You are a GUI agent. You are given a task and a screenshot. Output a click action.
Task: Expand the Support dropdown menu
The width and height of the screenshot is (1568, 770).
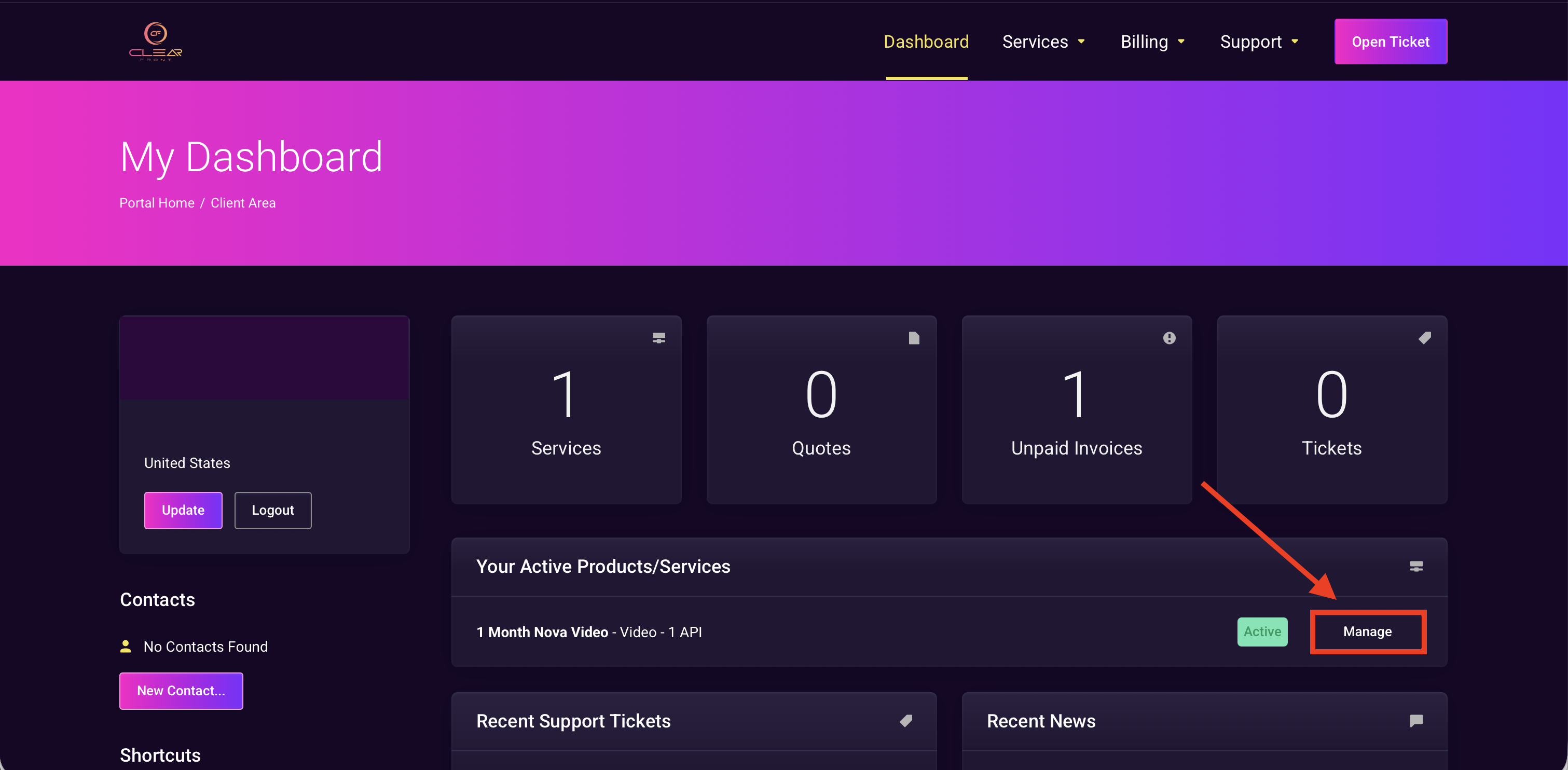[x=1259, y=42]
